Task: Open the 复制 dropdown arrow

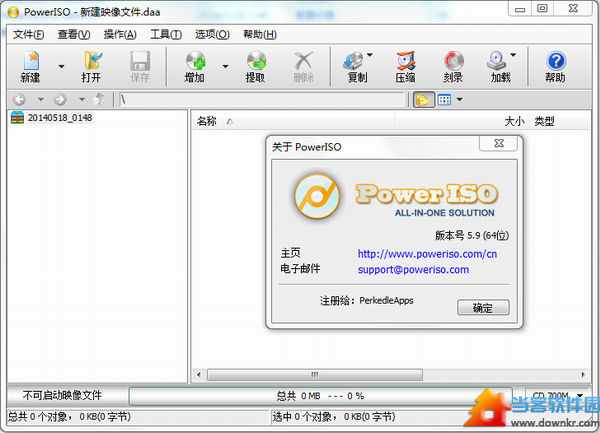Action: [x=370, y=55]
